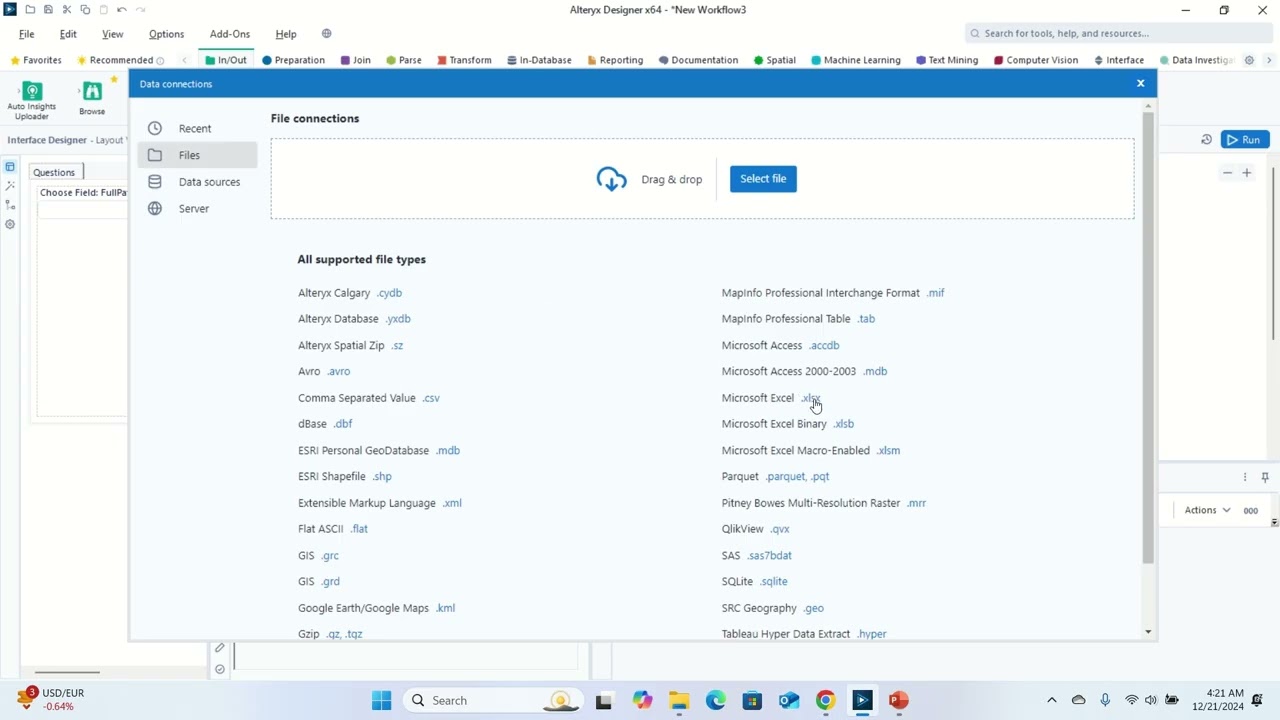Save the workflow with the disk icon
The height and width of the screenshot is (720, 1280).
click(48, 10)
